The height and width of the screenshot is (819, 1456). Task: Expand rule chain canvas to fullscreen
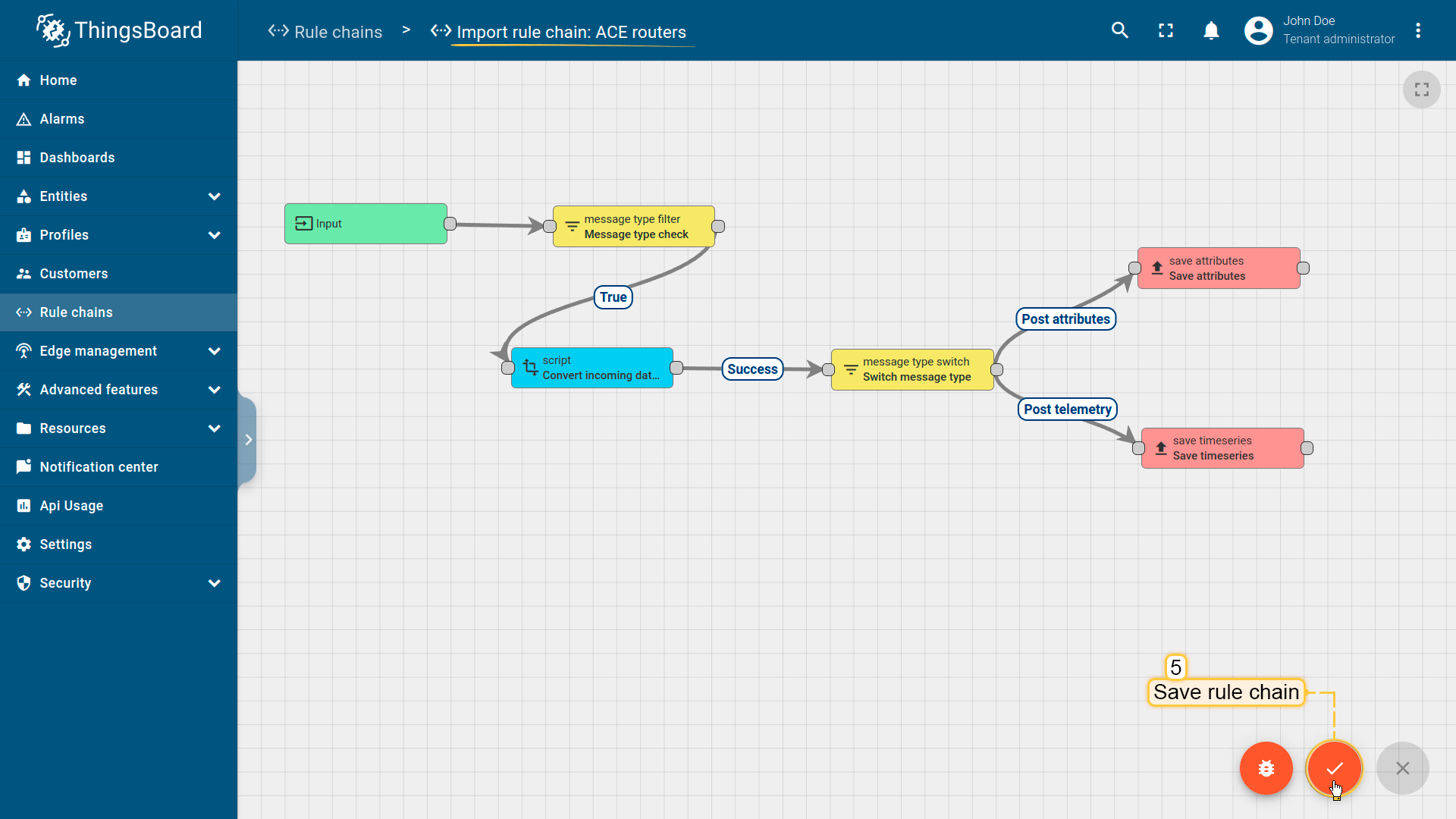[1421, 89]
